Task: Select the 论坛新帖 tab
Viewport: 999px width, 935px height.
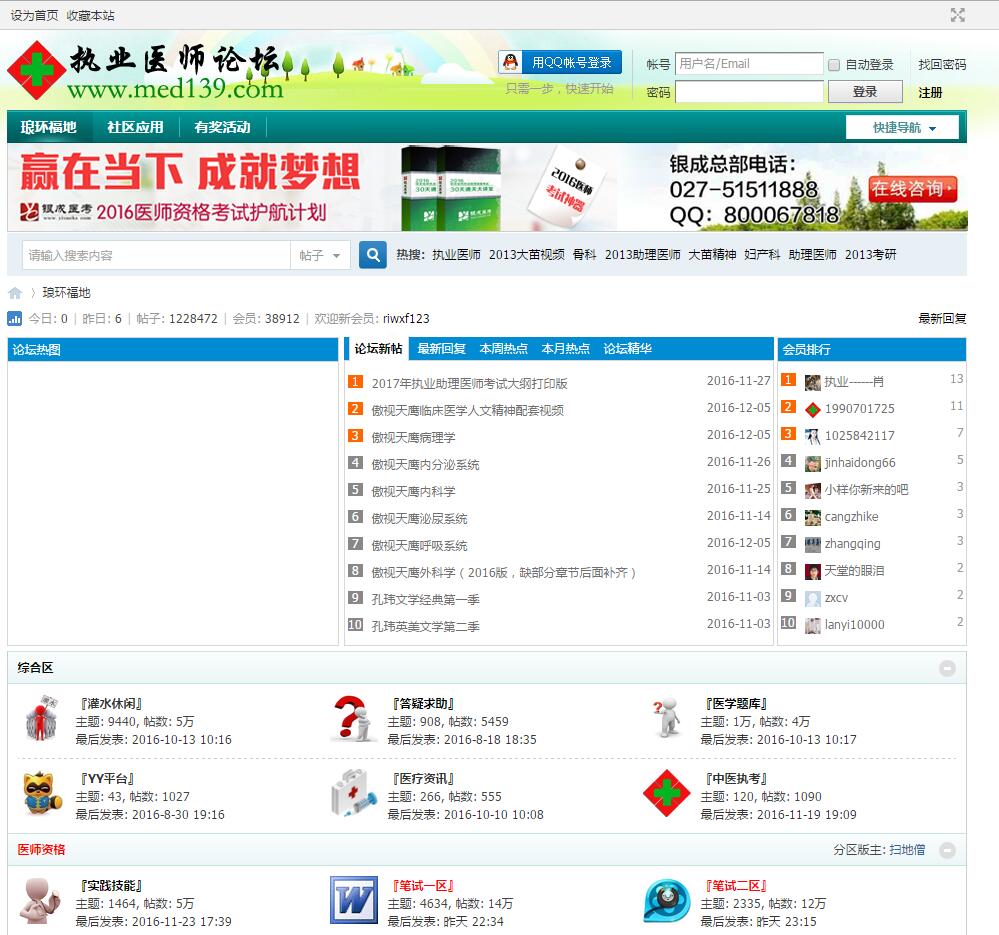Action: pyautogui.click(x=378, y=348)
